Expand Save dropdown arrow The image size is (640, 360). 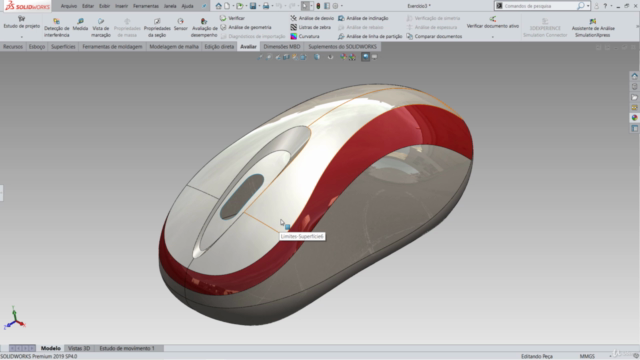pyautogui.click(x=259, y=6)
